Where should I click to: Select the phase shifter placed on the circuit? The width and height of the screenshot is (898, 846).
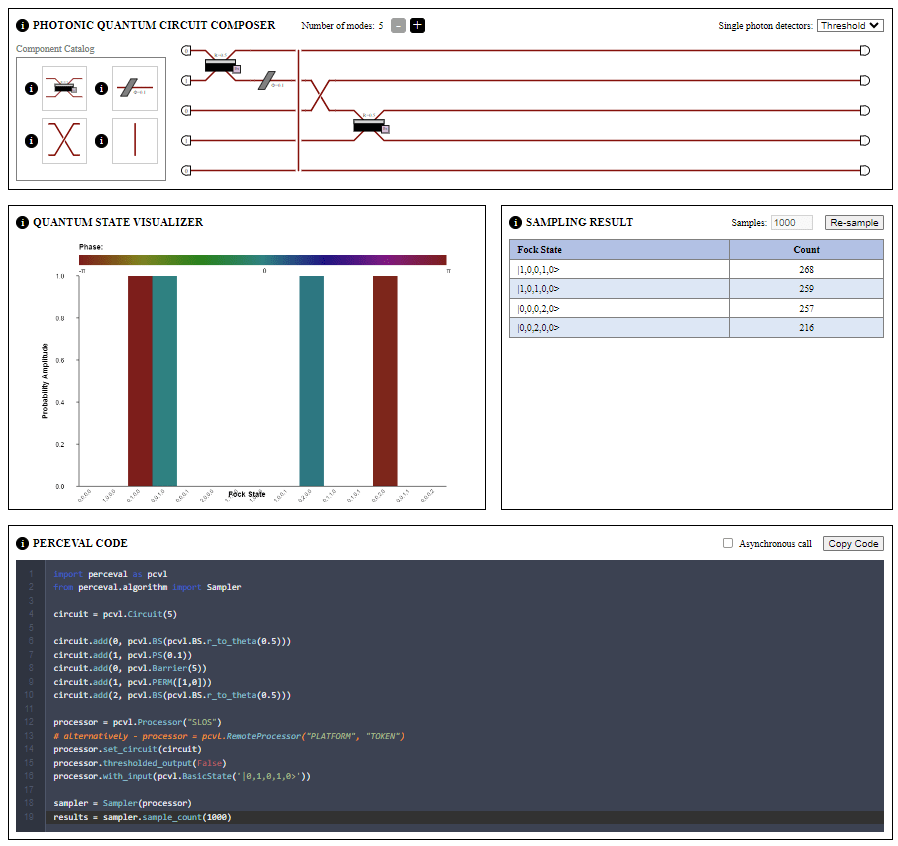(268, 80)
